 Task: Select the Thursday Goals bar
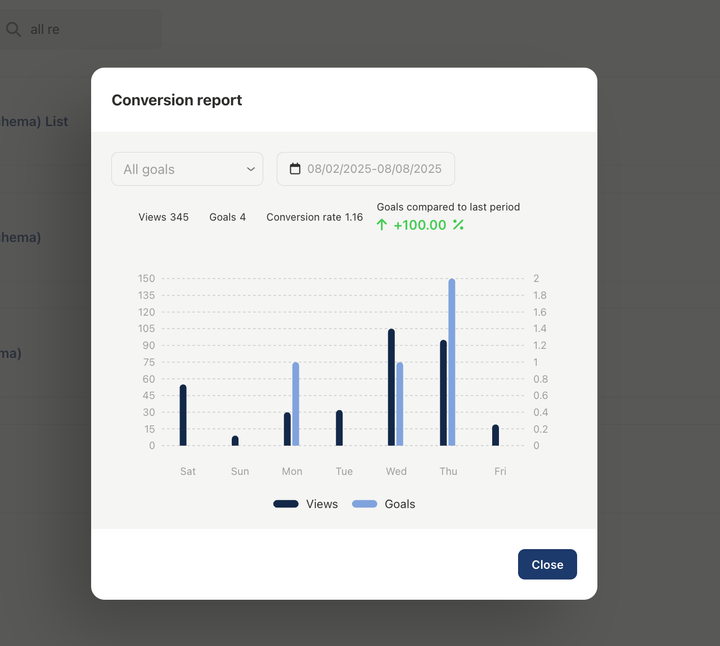(452, 362)
